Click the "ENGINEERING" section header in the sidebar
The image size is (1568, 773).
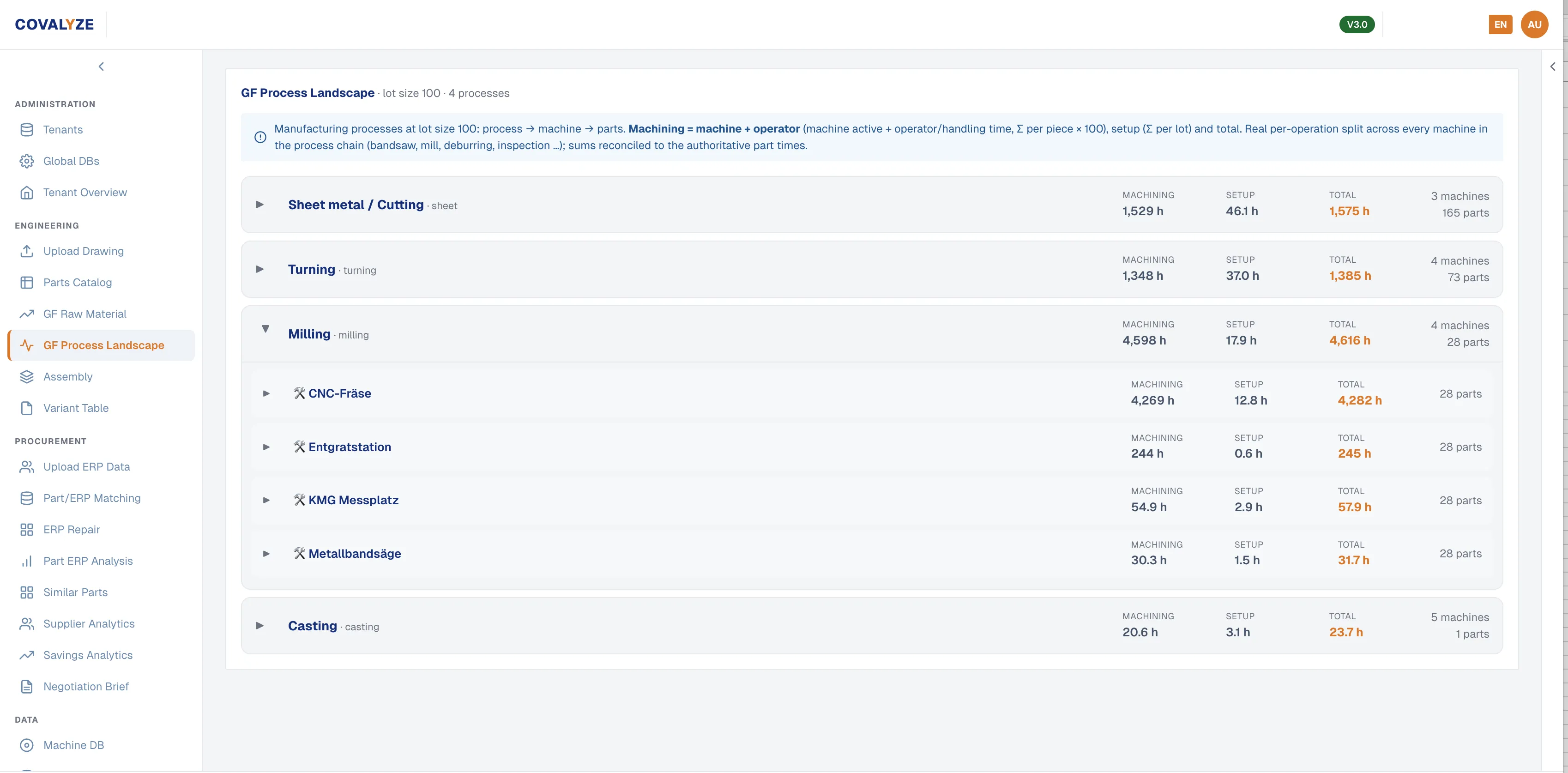47,226
